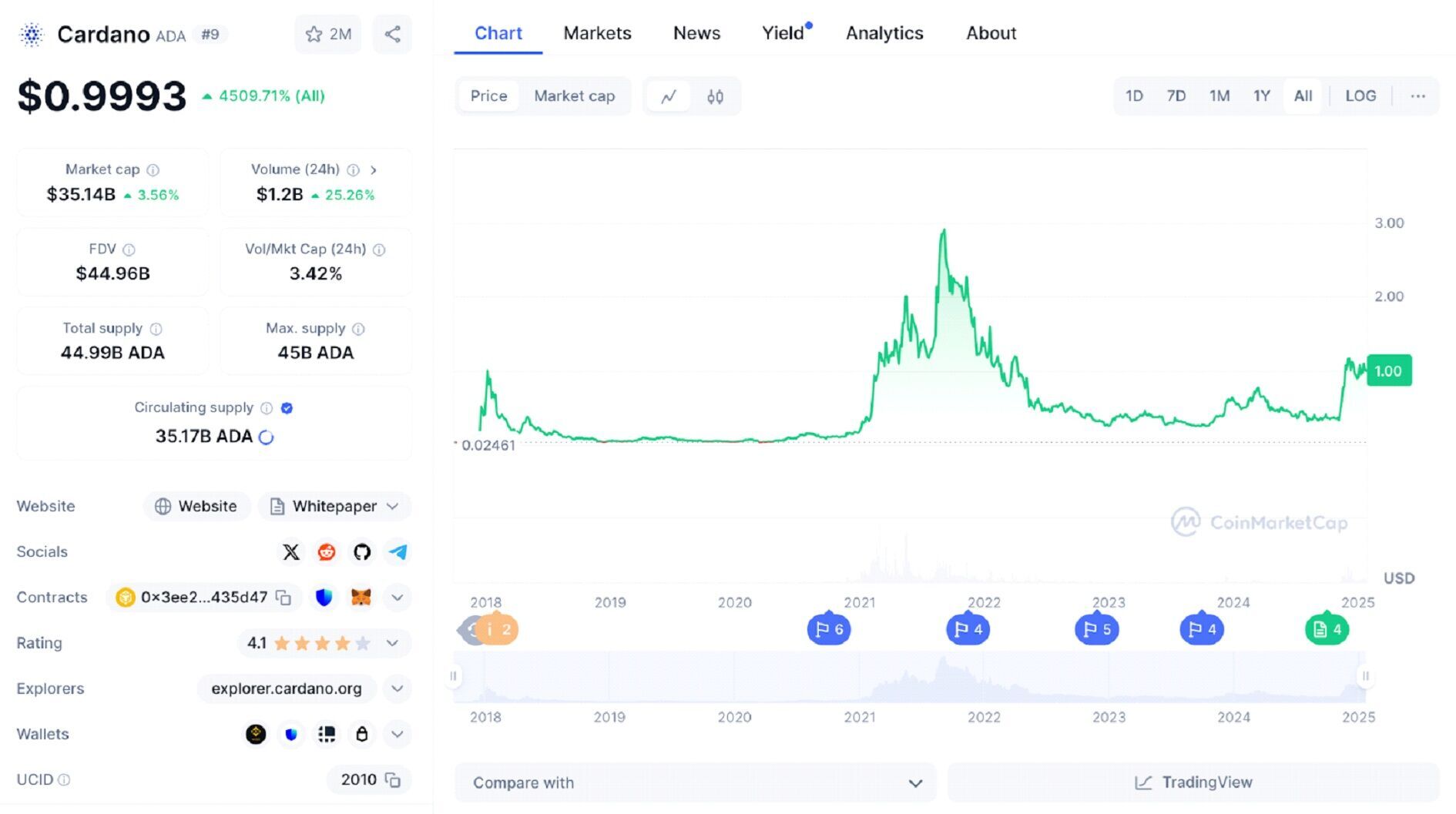Open the Compare with dropdown
This screenshot has height=814, width=1456.
(x=696, y=783)
